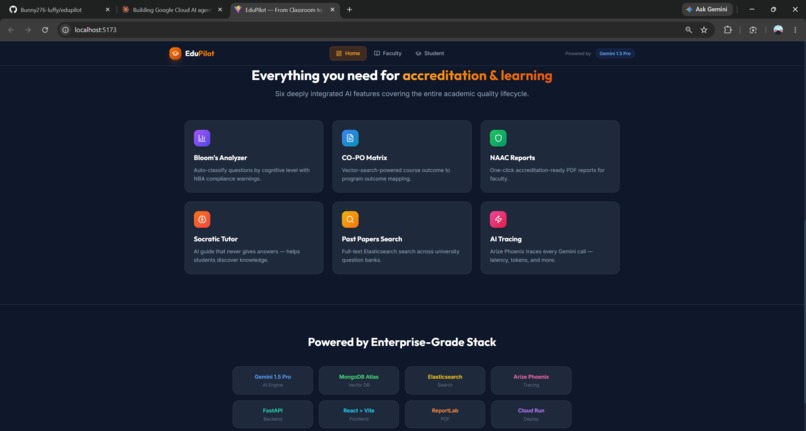
Task: Click the NAAC Reports card title
Action: (x=512, y=158)
